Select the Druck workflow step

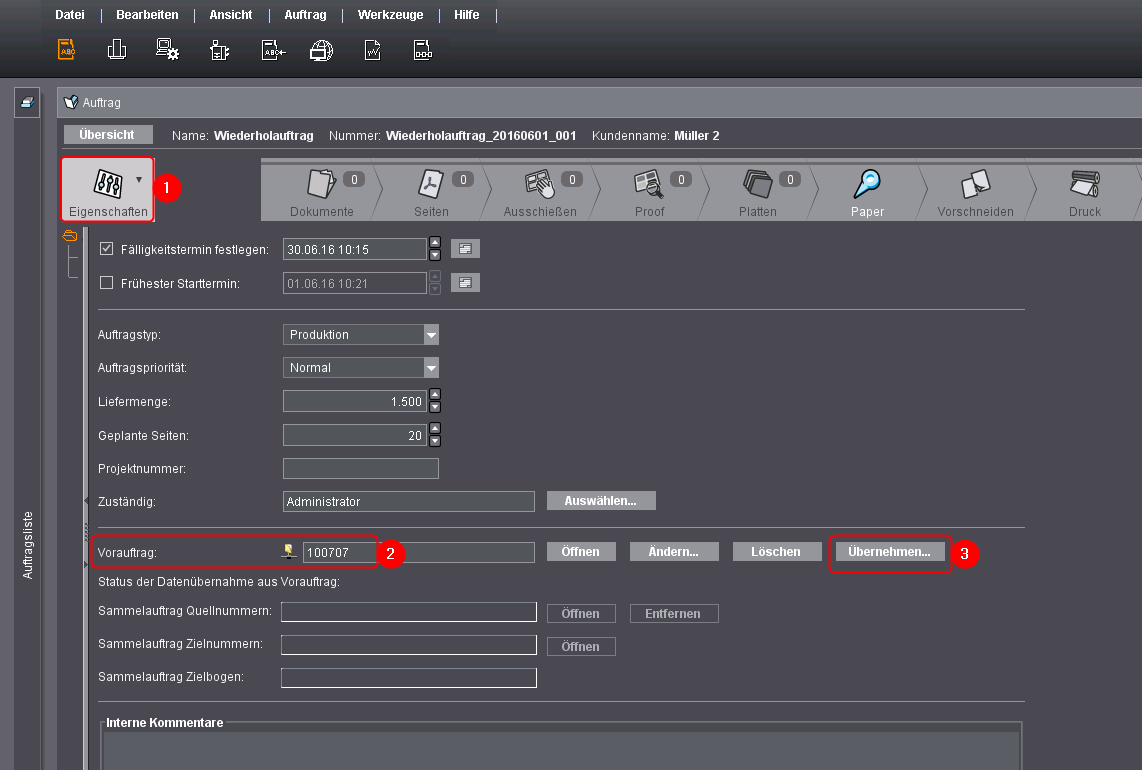pos(1084,192)
